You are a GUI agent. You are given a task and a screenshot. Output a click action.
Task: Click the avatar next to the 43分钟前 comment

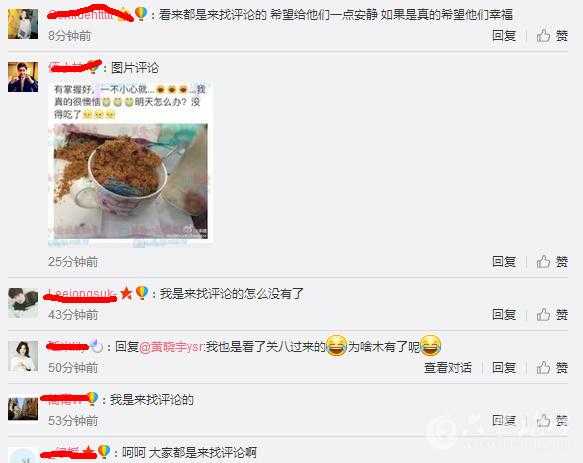(x=23, y=303)
